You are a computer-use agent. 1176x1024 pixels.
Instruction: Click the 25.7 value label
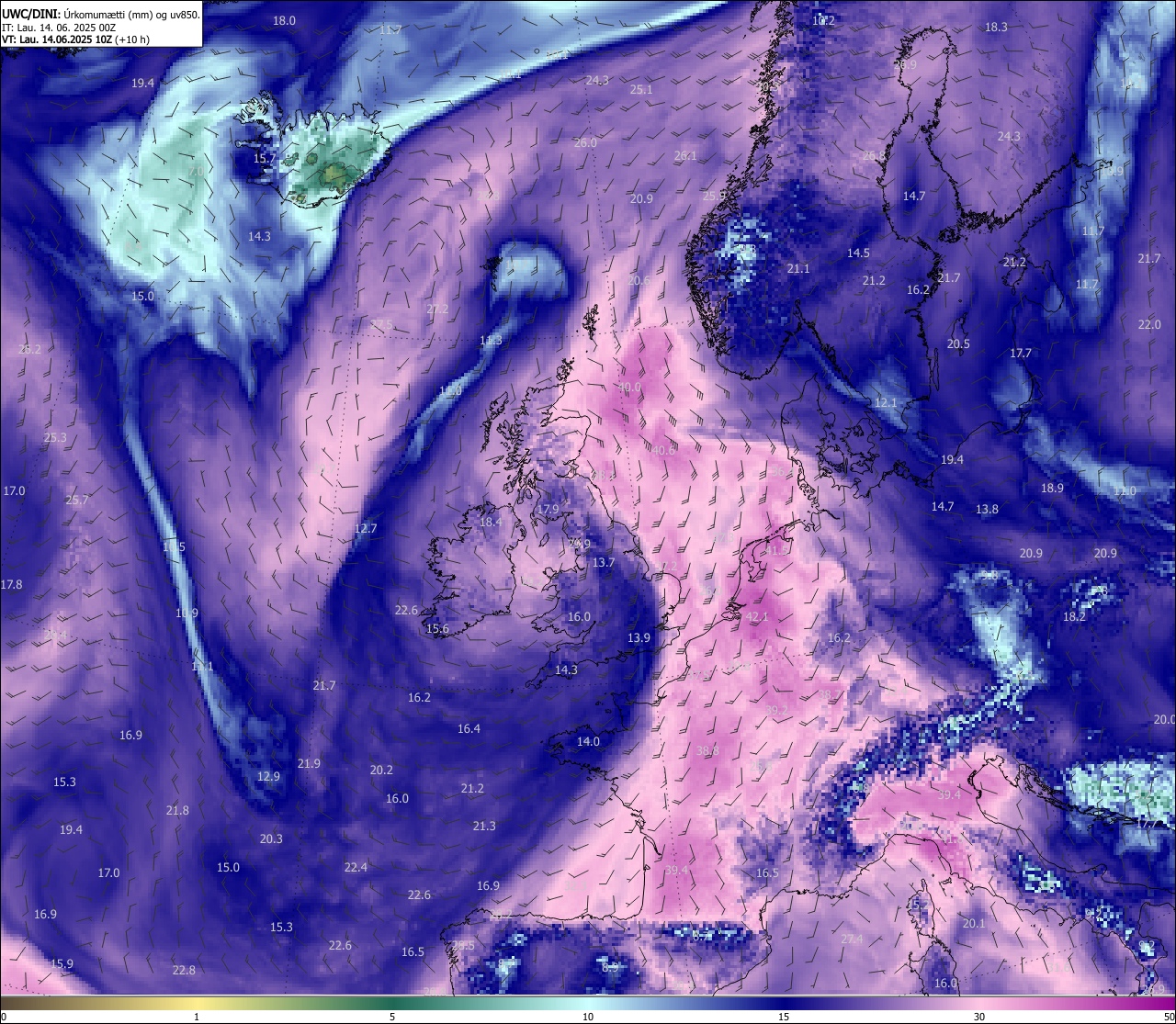[x=77, y=500]
